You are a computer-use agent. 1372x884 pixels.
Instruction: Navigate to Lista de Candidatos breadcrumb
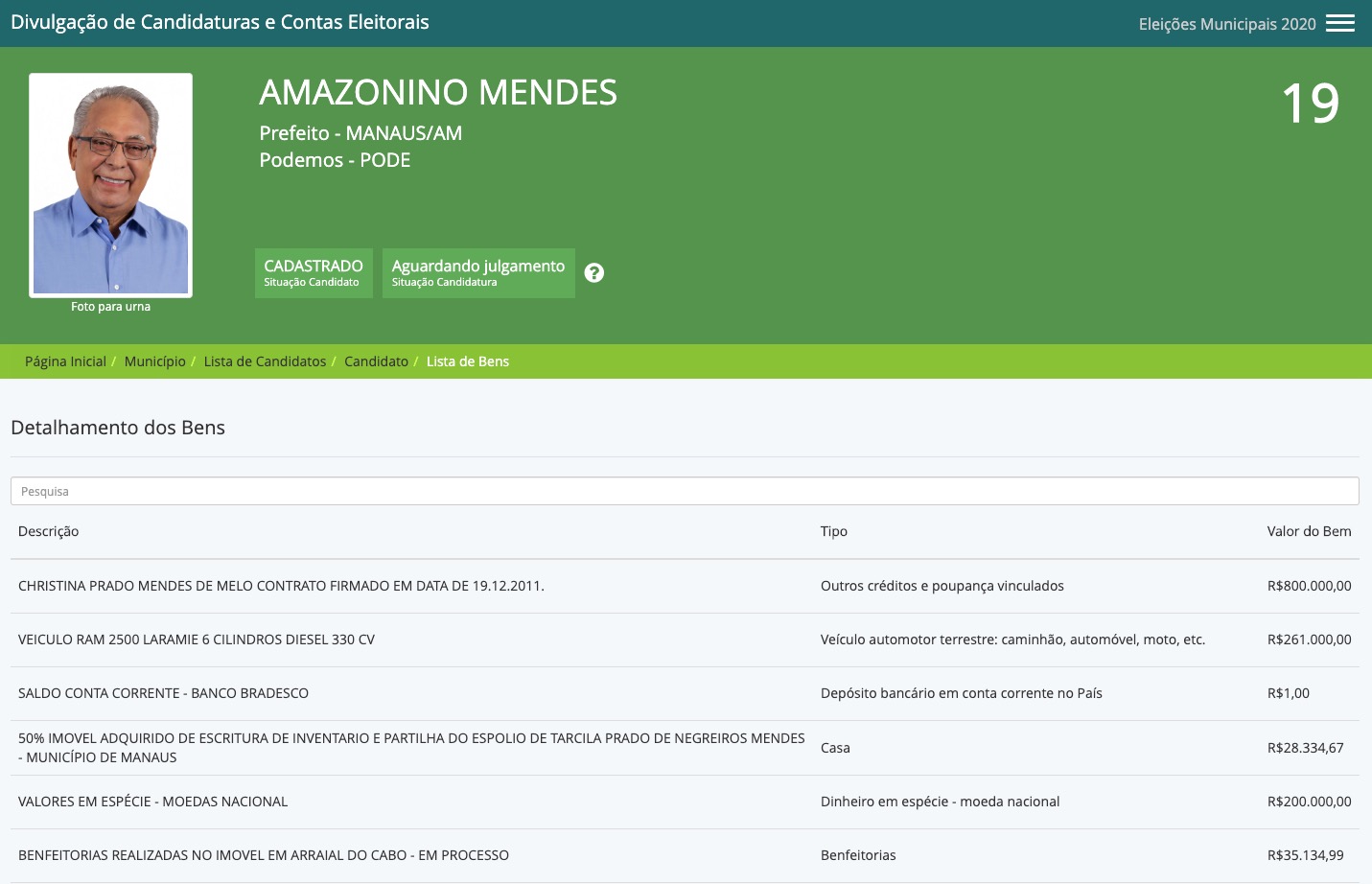(x=265, y=361)
